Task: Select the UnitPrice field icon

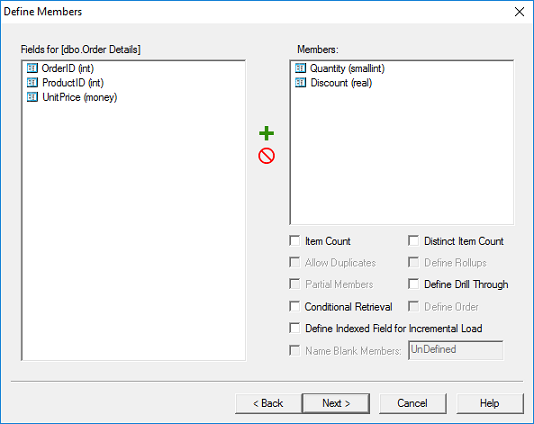Action: click(32, 97)
